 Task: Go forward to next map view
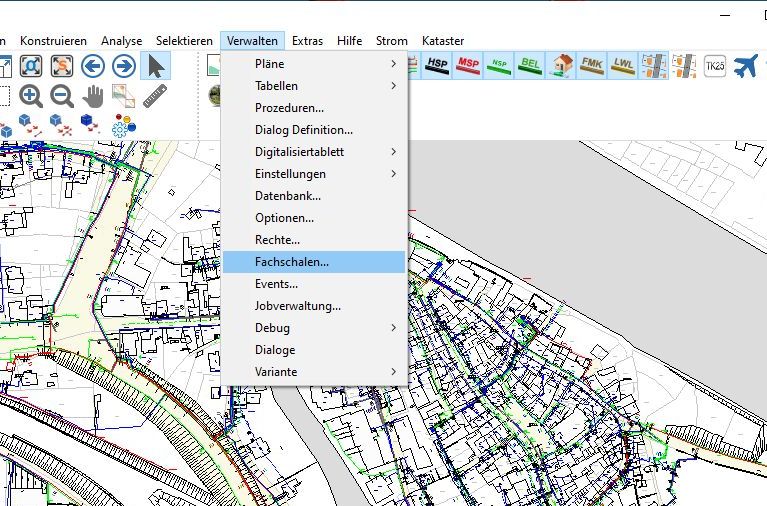click(x=124, y=67)
